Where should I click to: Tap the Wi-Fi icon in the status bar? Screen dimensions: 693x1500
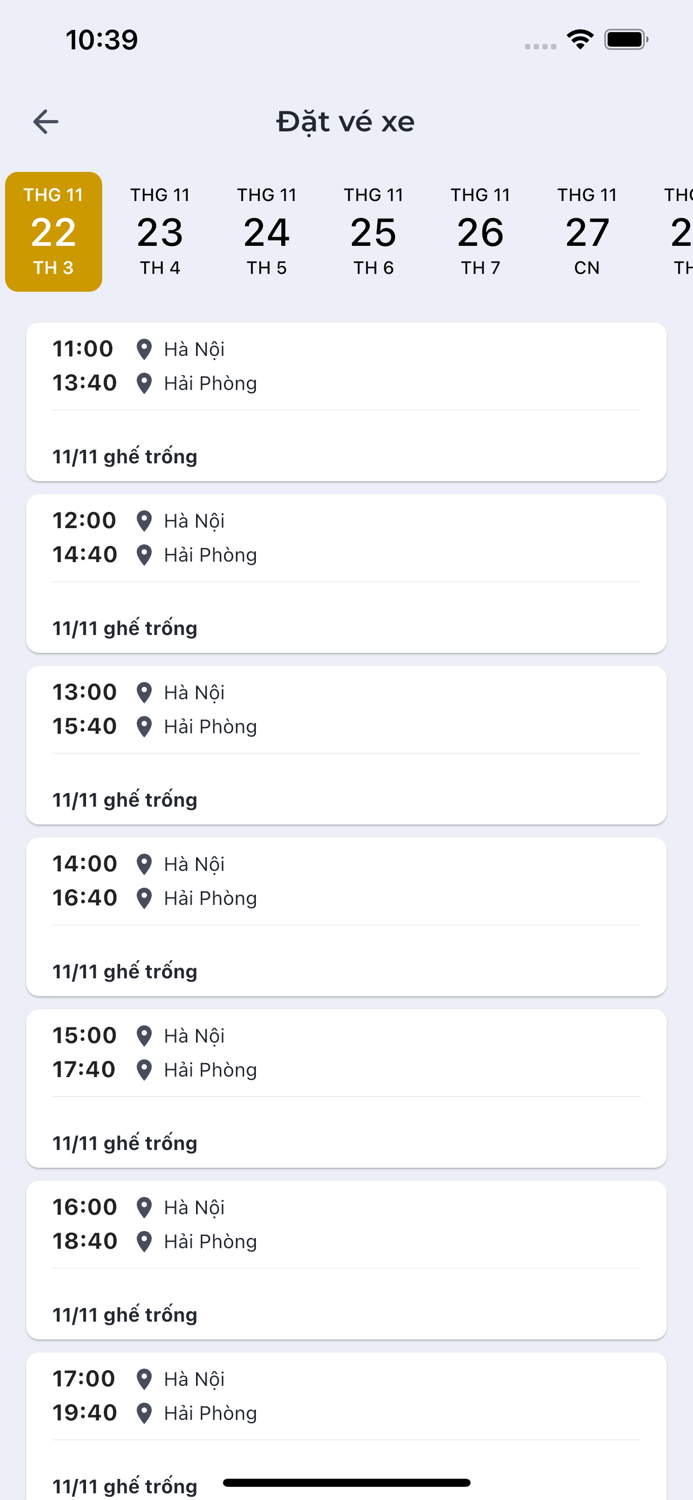[581, 40]
